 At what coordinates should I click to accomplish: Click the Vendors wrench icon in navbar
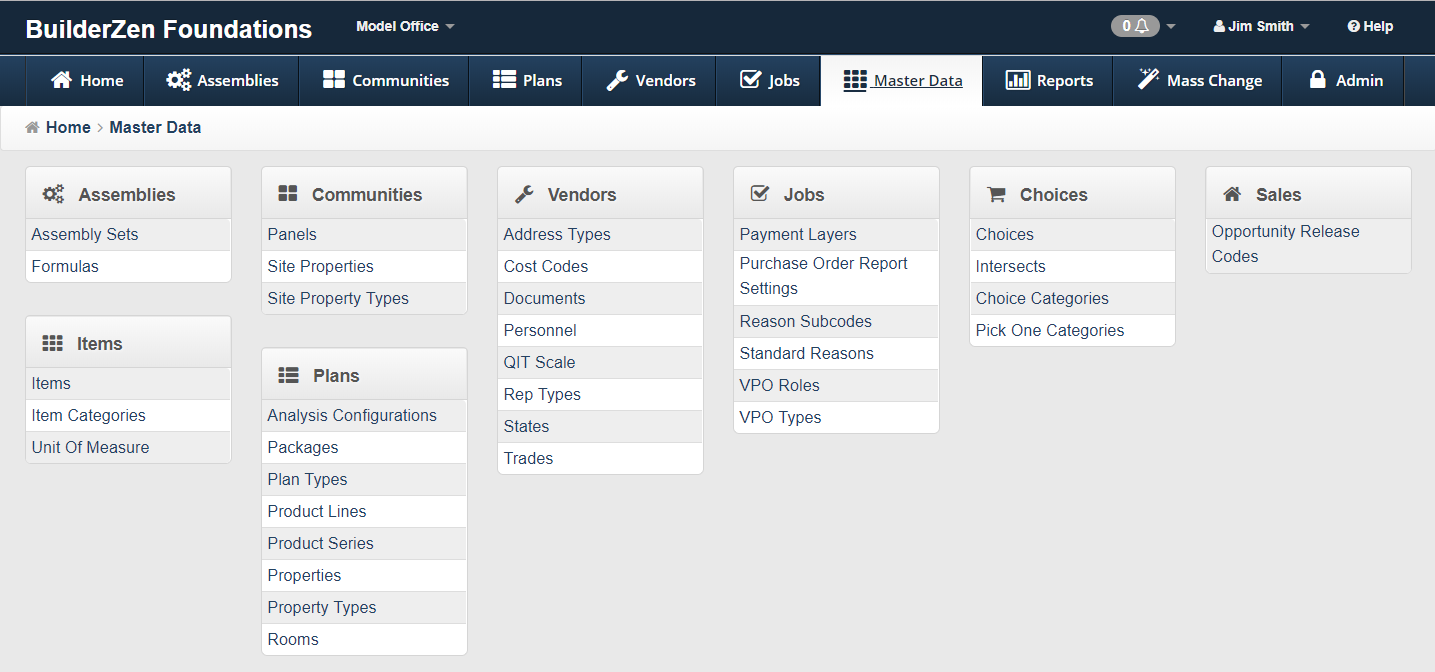tap(617, 80)
